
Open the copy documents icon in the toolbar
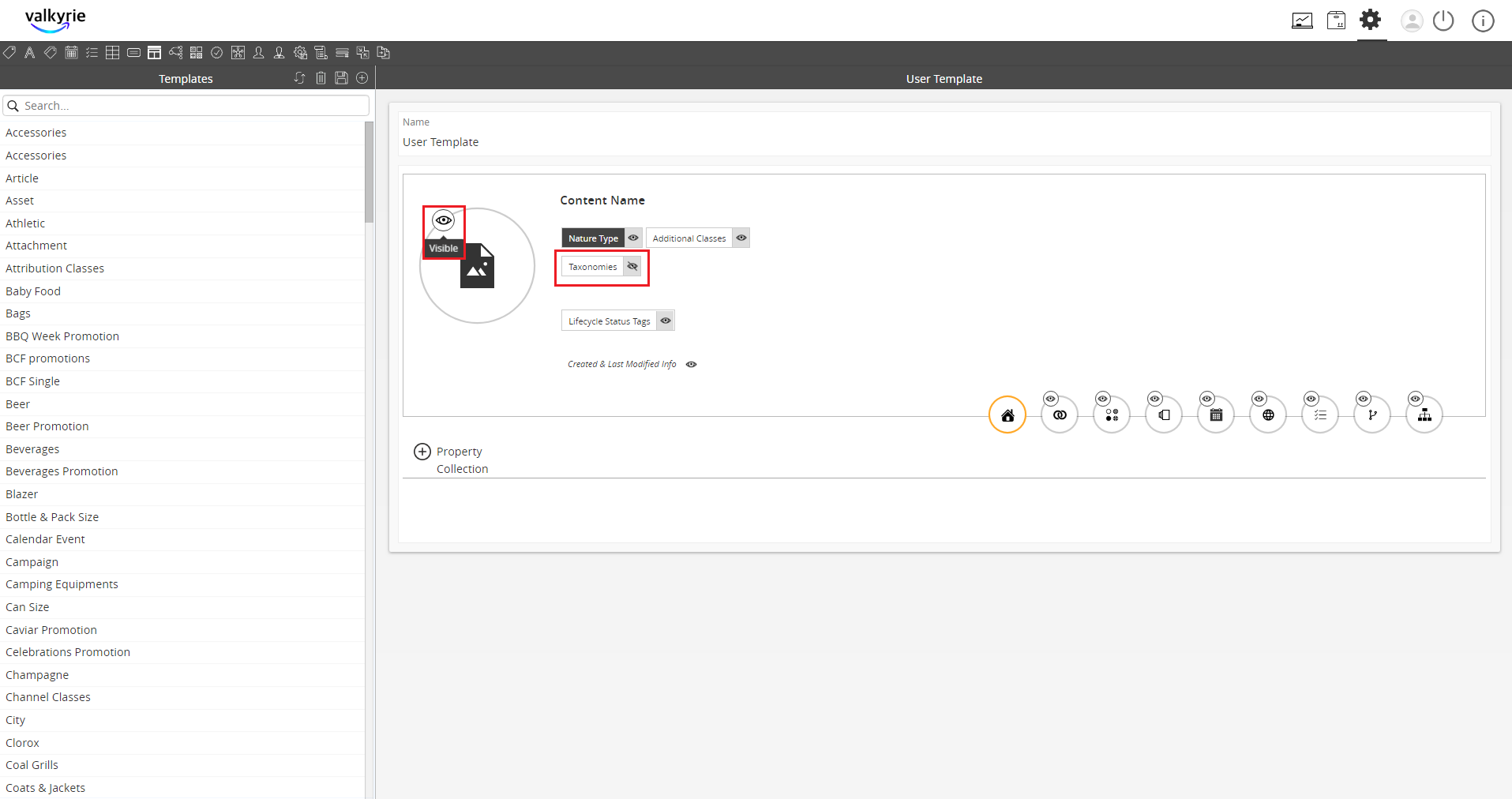point(384,53)
